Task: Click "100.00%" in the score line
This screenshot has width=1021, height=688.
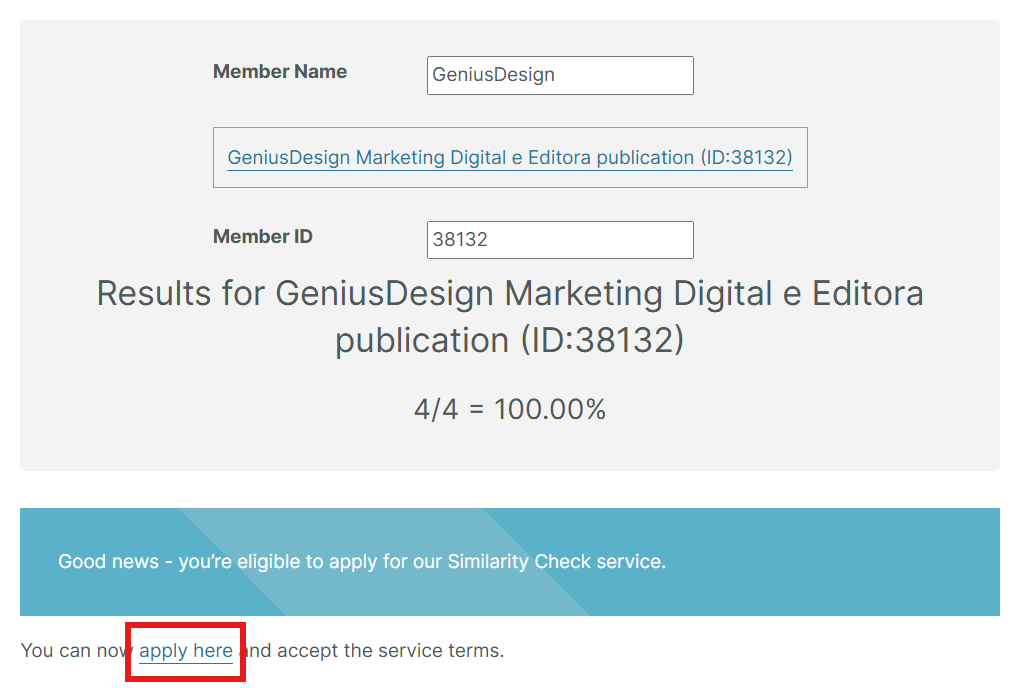Action: coord(550,409)
